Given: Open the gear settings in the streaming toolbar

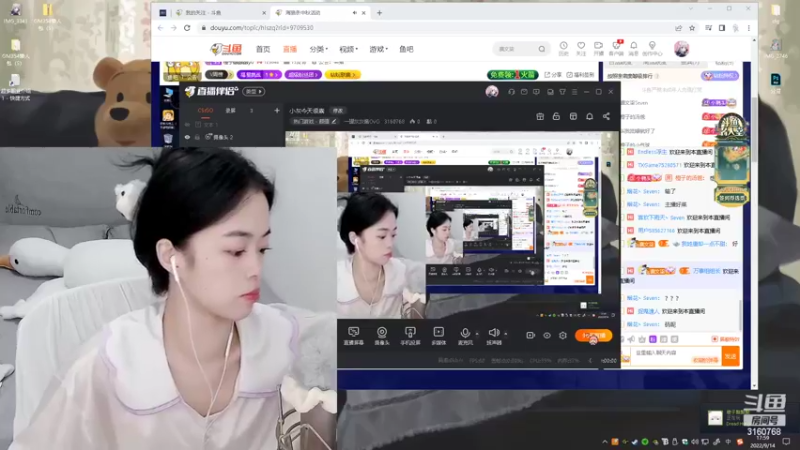Looking at the screenshot, I should [563, 335].
